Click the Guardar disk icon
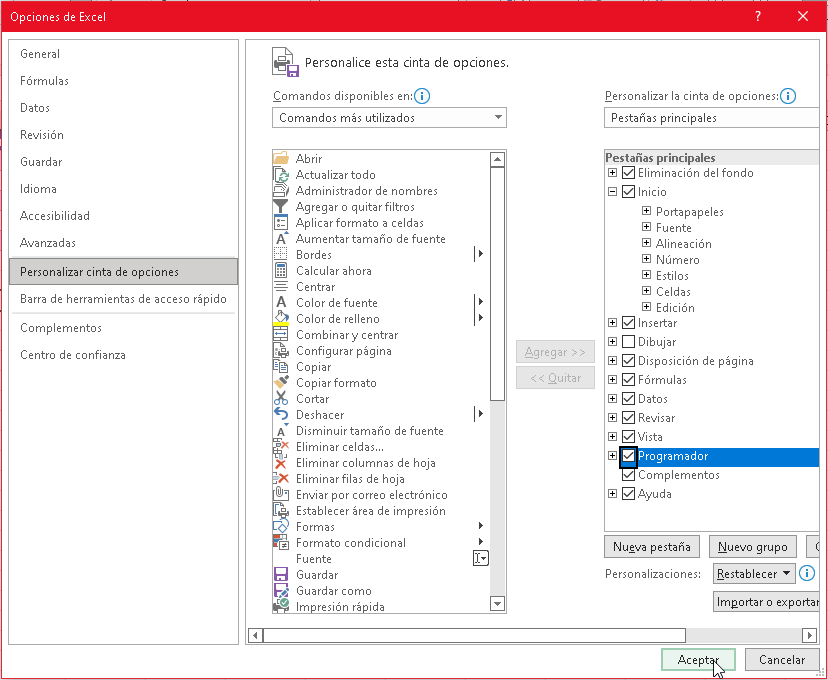 coord(281,574)
